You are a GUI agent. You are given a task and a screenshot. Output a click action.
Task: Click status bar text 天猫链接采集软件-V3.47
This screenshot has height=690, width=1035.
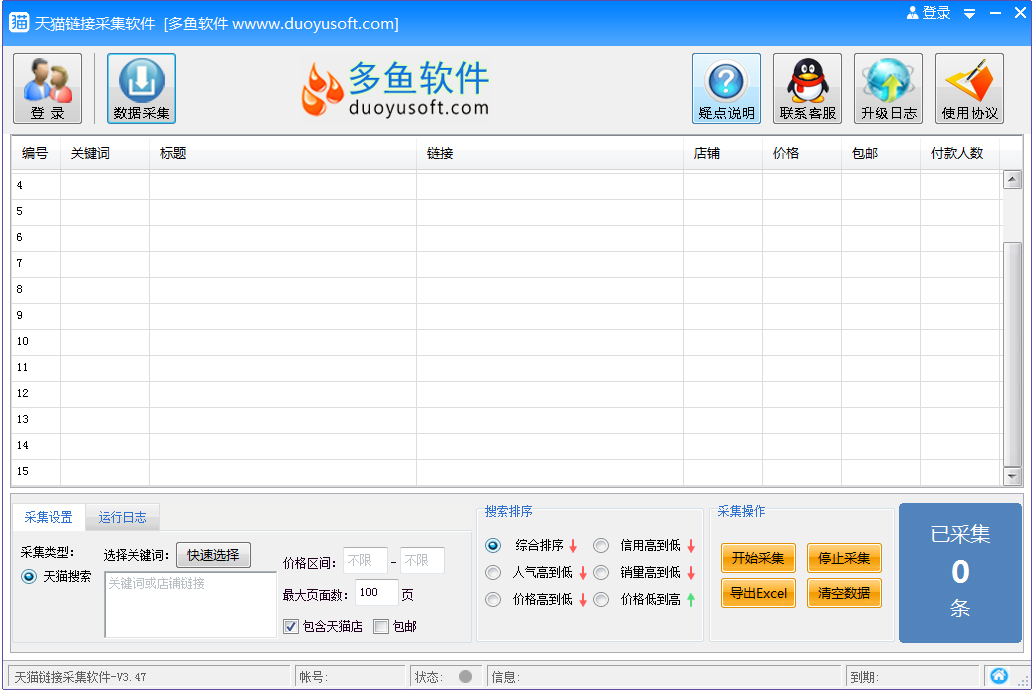tap(81, 677)
